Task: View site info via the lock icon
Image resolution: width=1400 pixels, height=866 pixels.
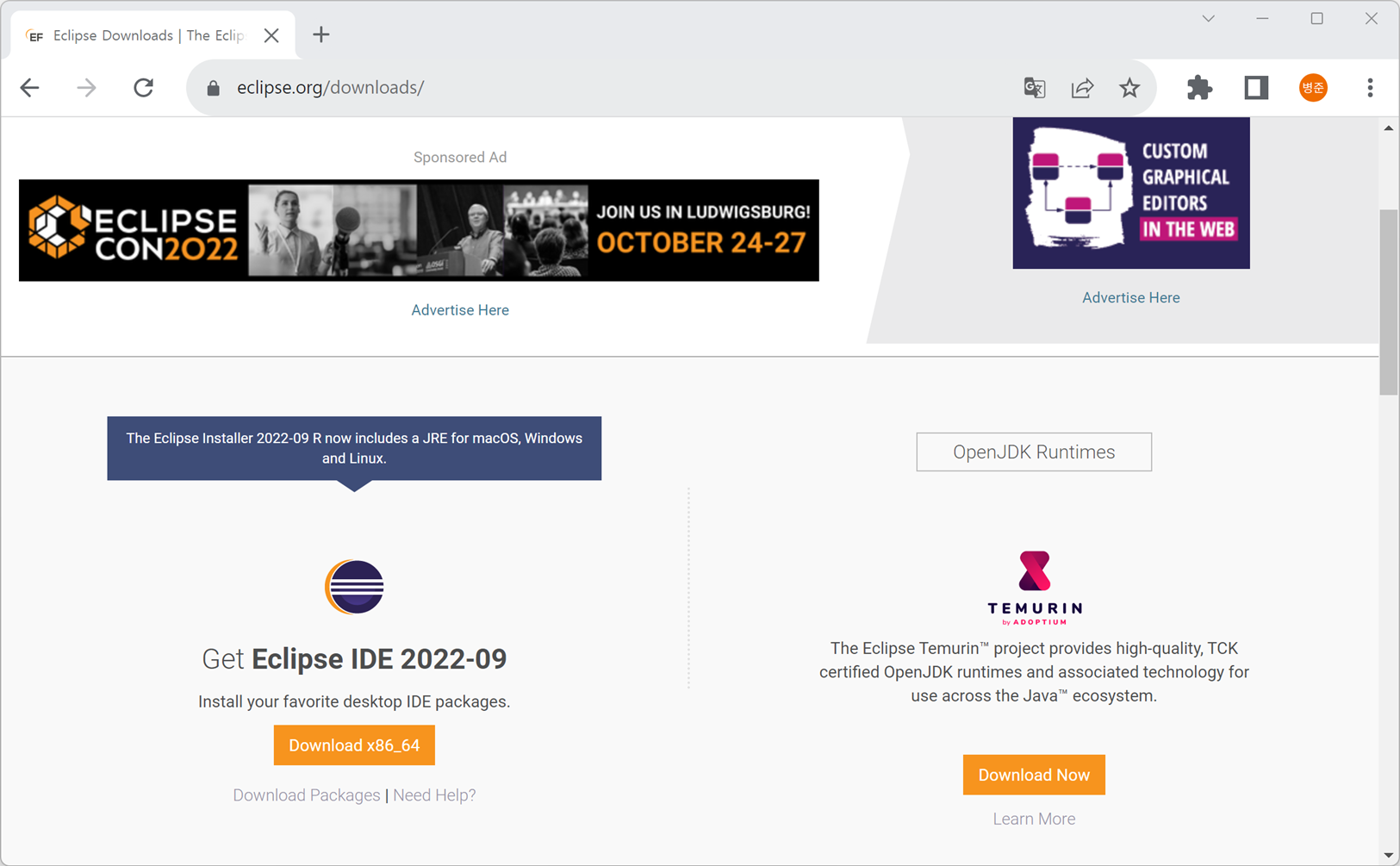Action: pos(214,88)
